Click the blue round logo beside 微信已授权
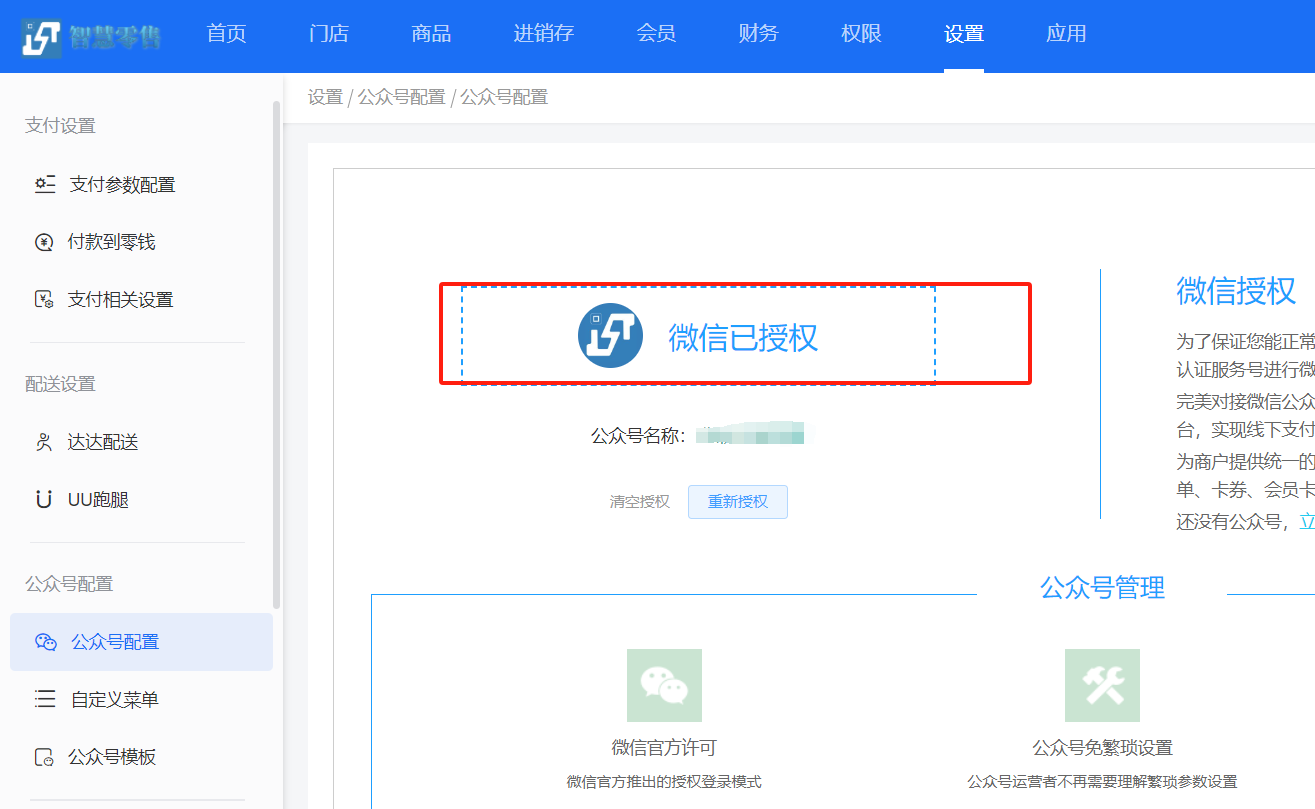 [610, 335]
